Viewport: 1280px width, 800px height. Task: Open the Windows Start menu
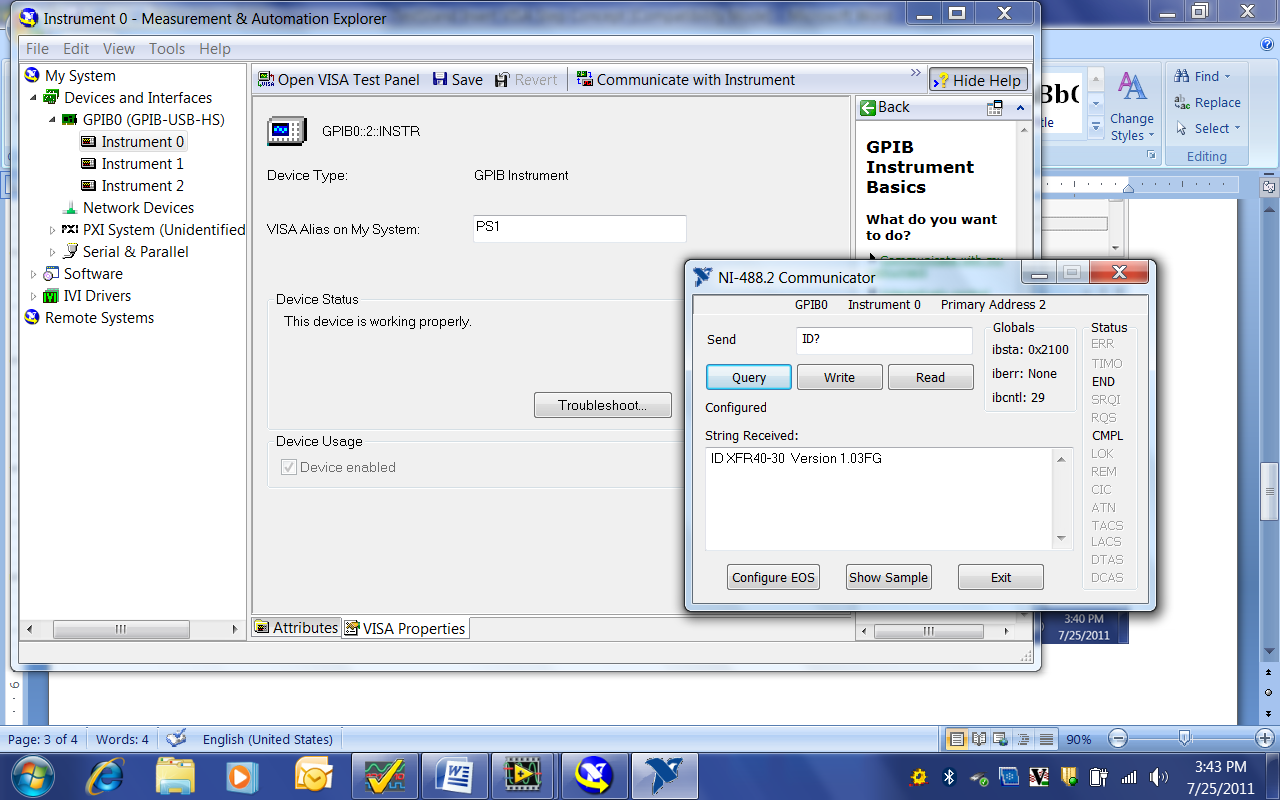(31, 776)
